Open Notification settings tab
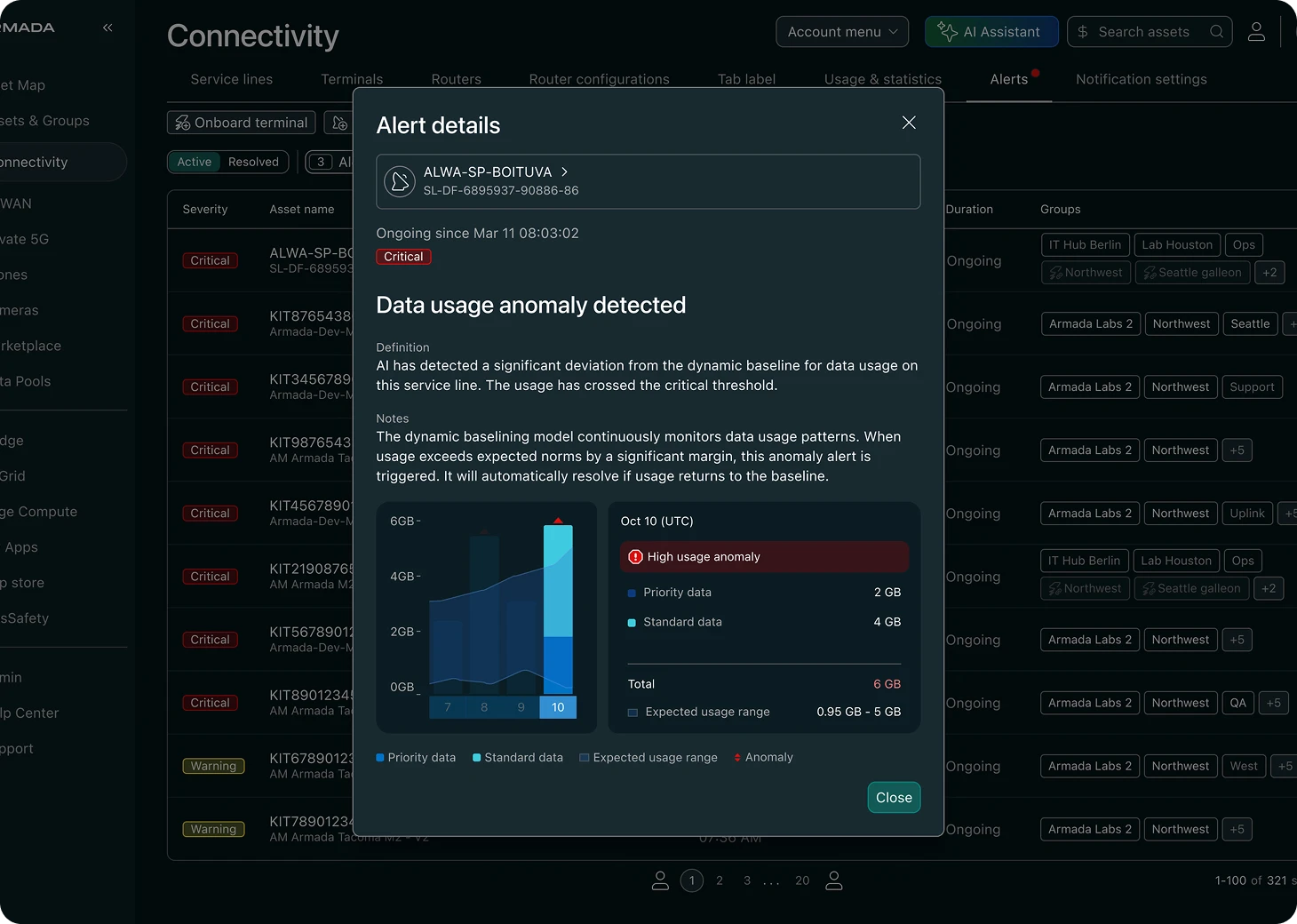 [1141, 79]
